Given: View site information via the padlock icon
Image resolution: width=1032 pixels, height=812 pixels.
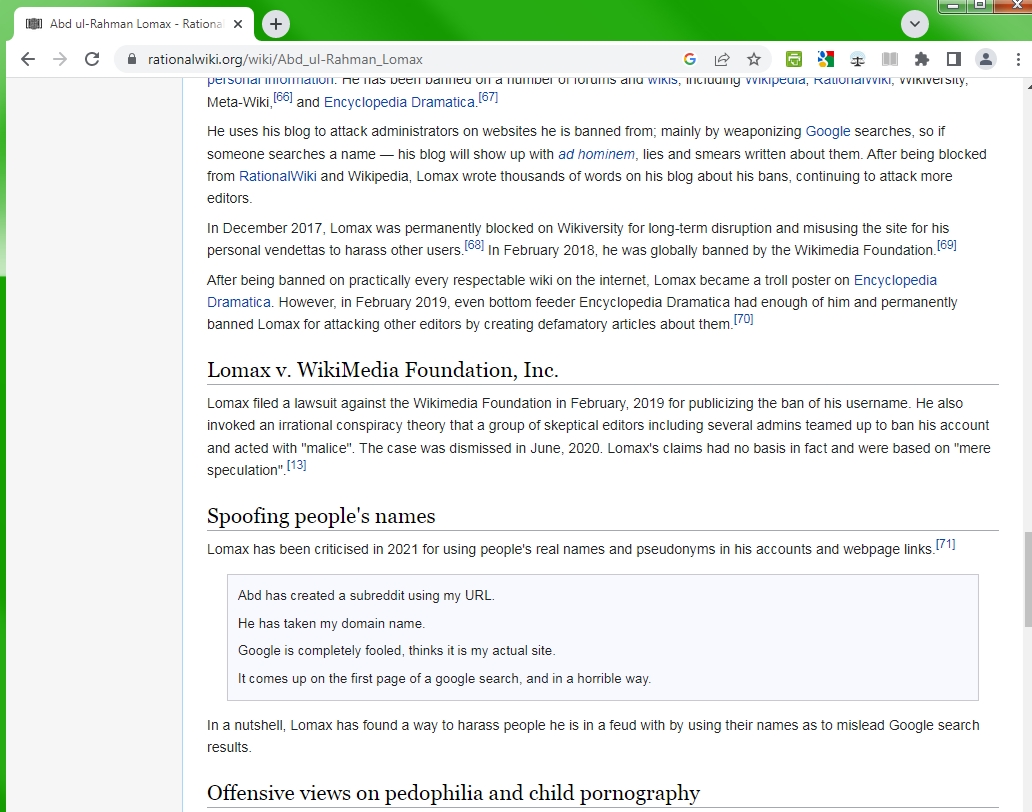Looking at the screenshot, I should tap(132, 59).
